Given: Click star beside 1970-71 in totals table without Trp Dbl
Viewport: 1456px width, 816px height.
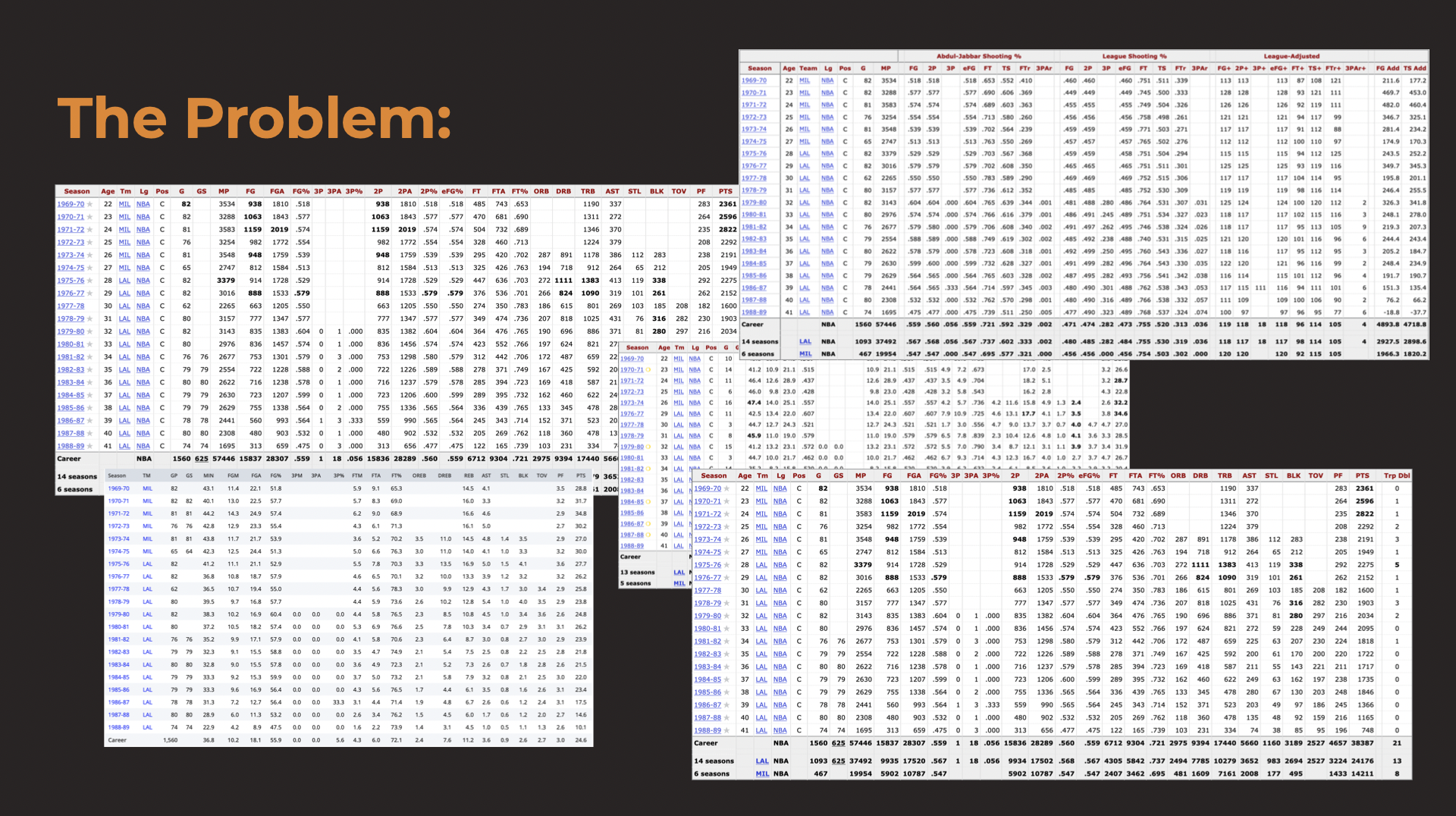Looking at the screenshot, I should coord(89,217).
